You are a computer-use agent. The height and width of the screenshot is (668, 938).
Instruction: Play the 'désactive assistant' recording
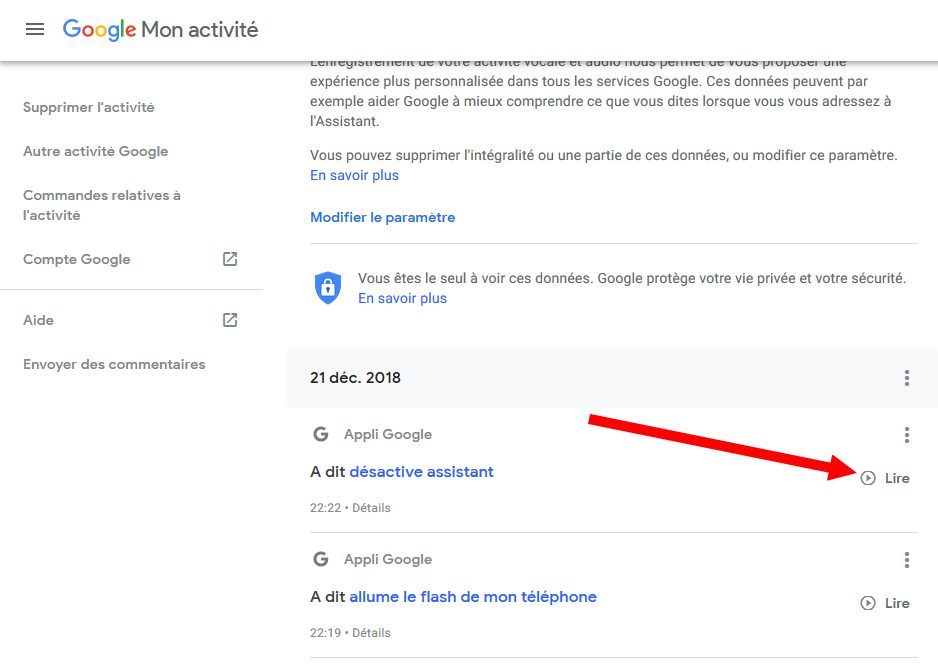[x=885, y=478]
